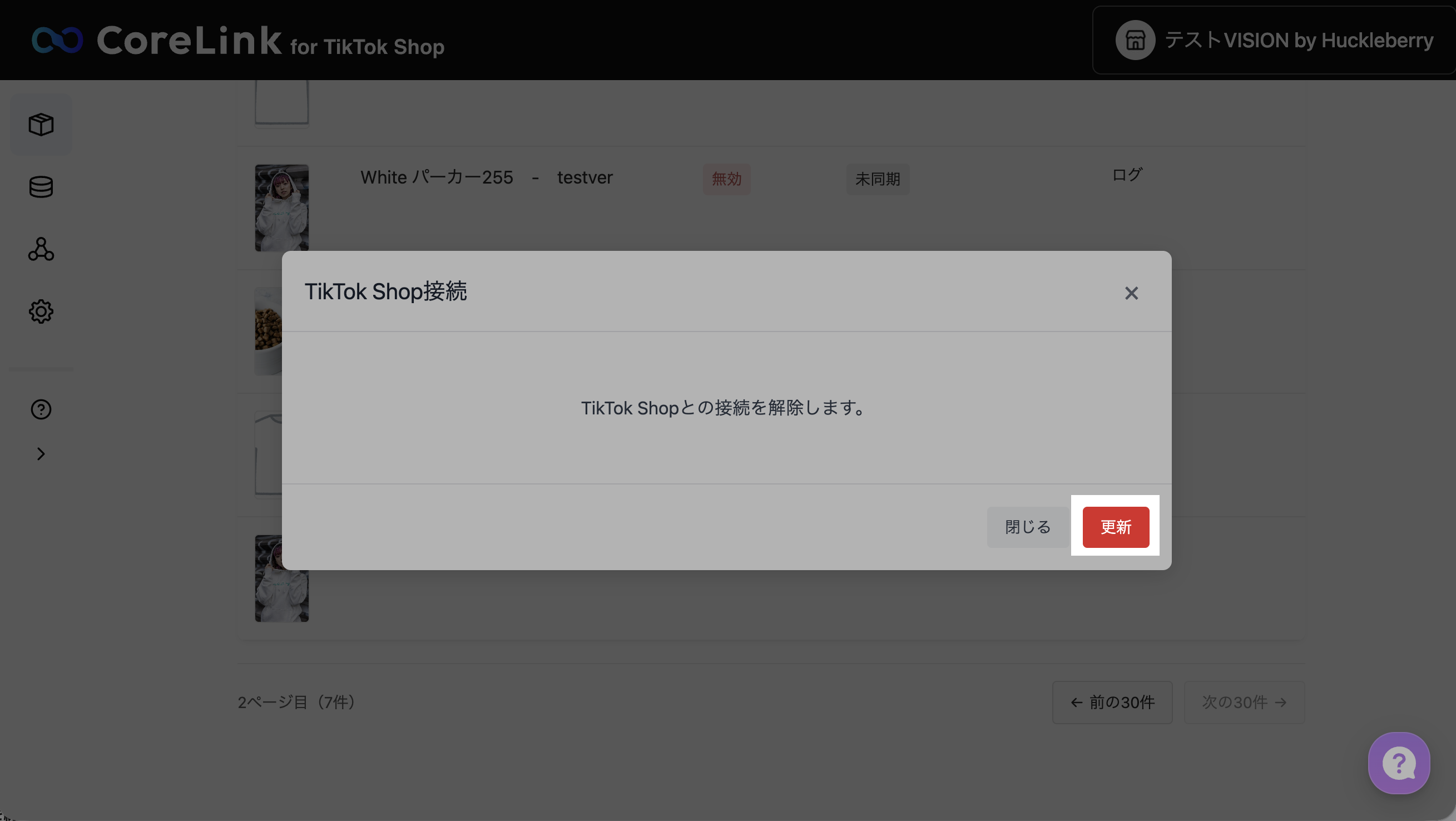Click White パーカー255 product thumbnail
This screenshot has height=821, width=1456.
tap(281, 207)
